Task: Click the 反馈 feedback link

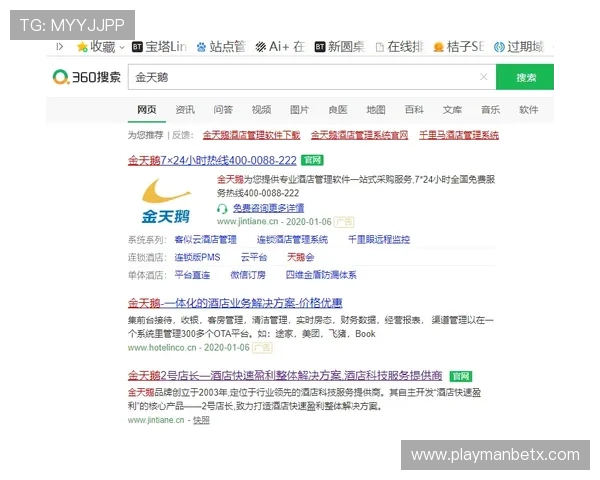Action: 182,135
